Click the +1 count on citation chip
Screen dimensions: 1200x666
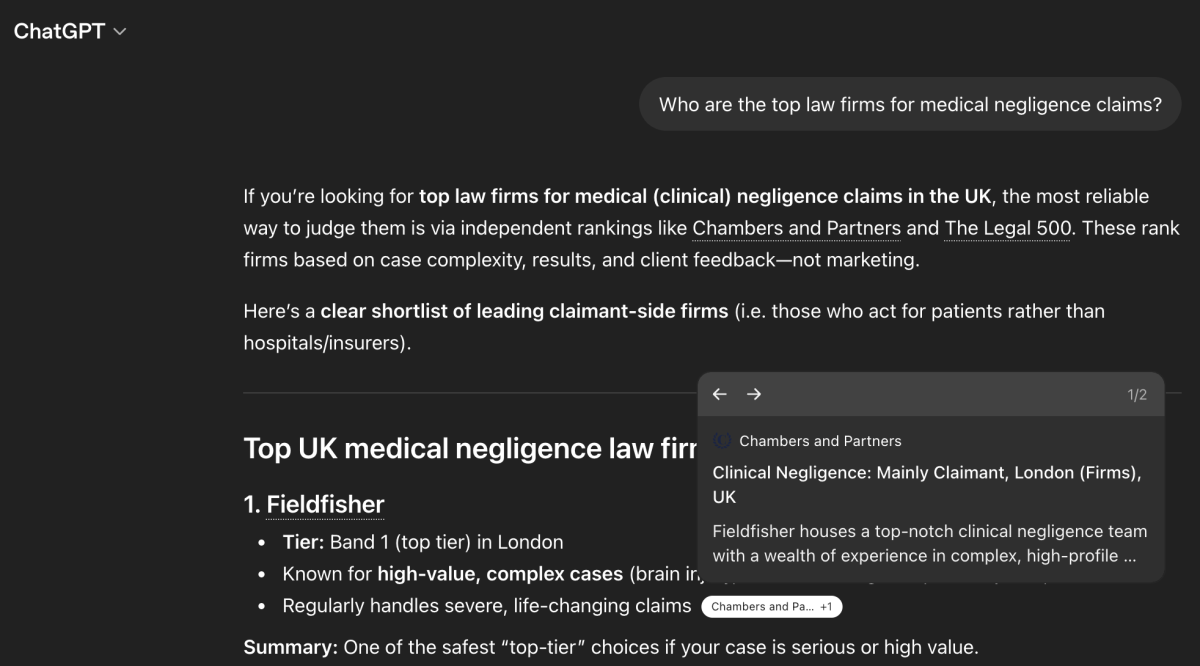click(826, 607)
